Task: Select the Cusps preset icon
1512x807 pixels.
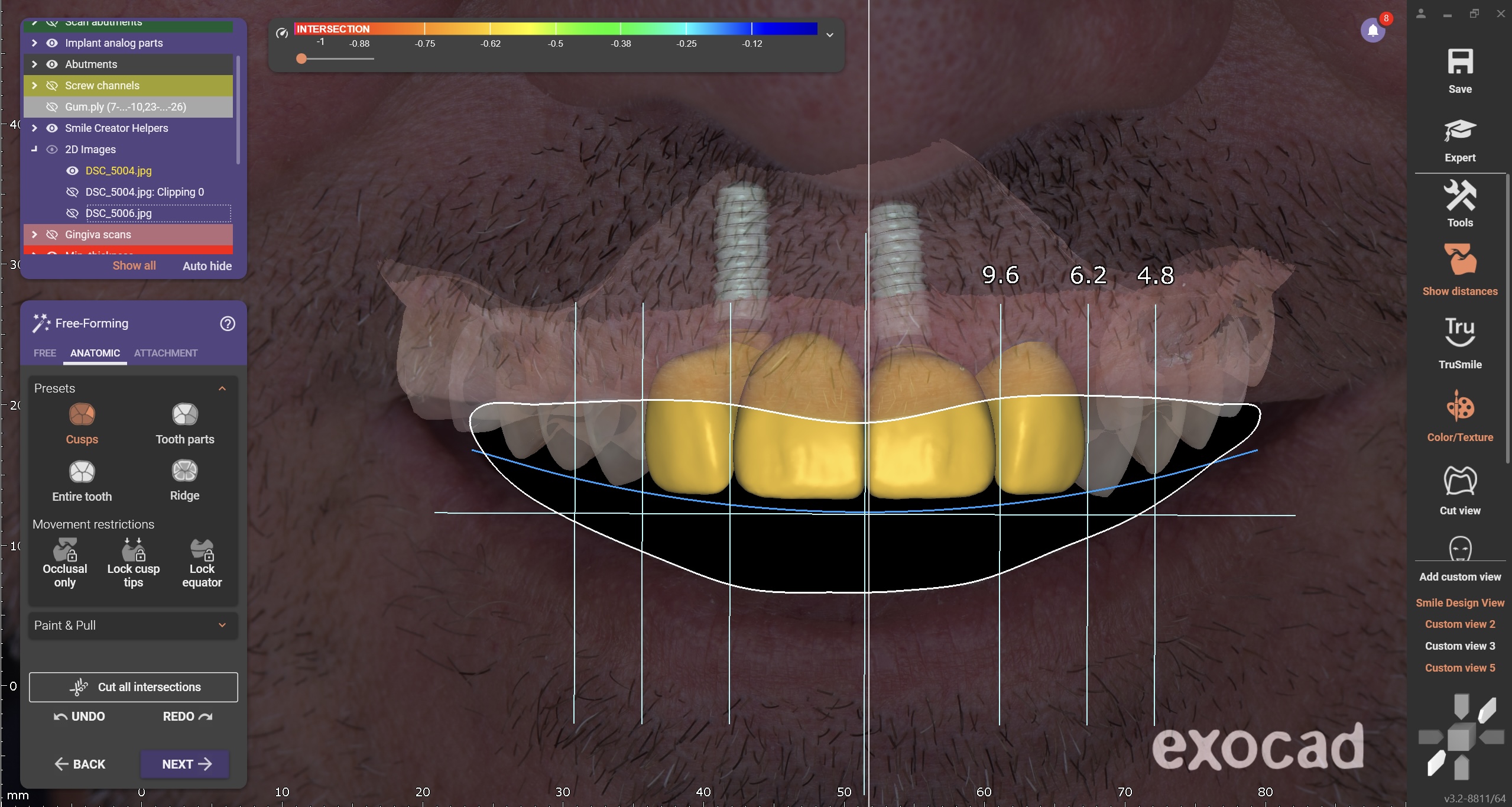Action: tap(82, 414)
